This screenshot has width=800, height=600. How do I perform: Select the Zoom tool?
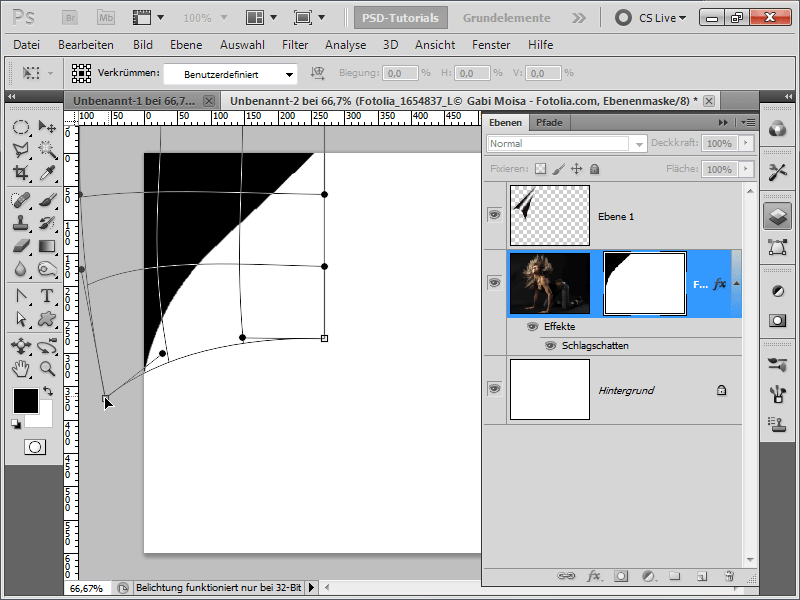tap(47, 368)
